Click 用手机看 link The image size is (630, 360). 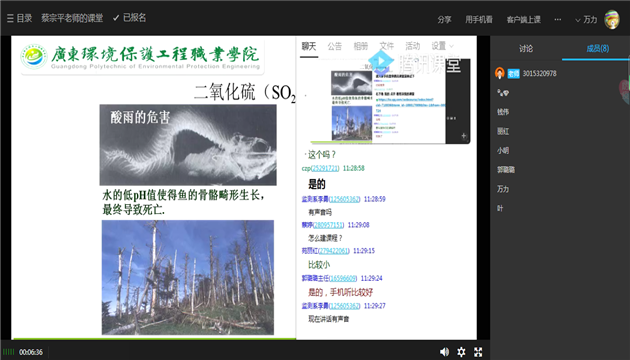pos(479,19)
